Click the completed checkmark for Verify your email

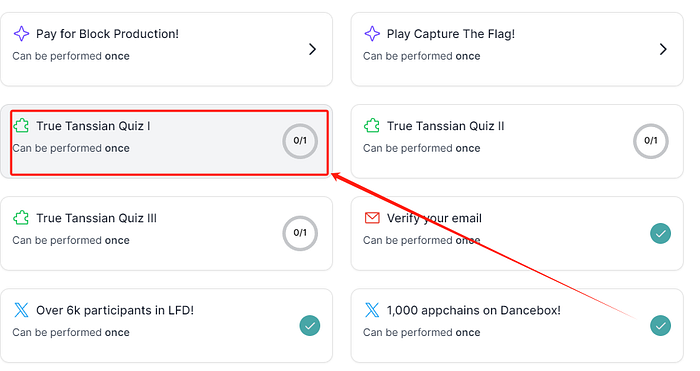tap(660, 233)
